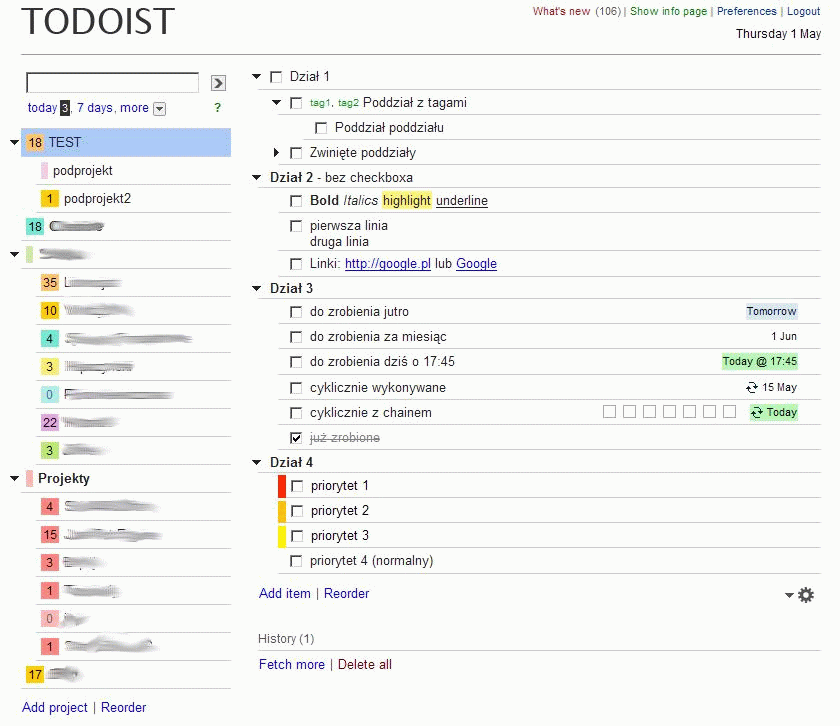
Task: Collapse Dział 4 section
Action: pos(257,462)
